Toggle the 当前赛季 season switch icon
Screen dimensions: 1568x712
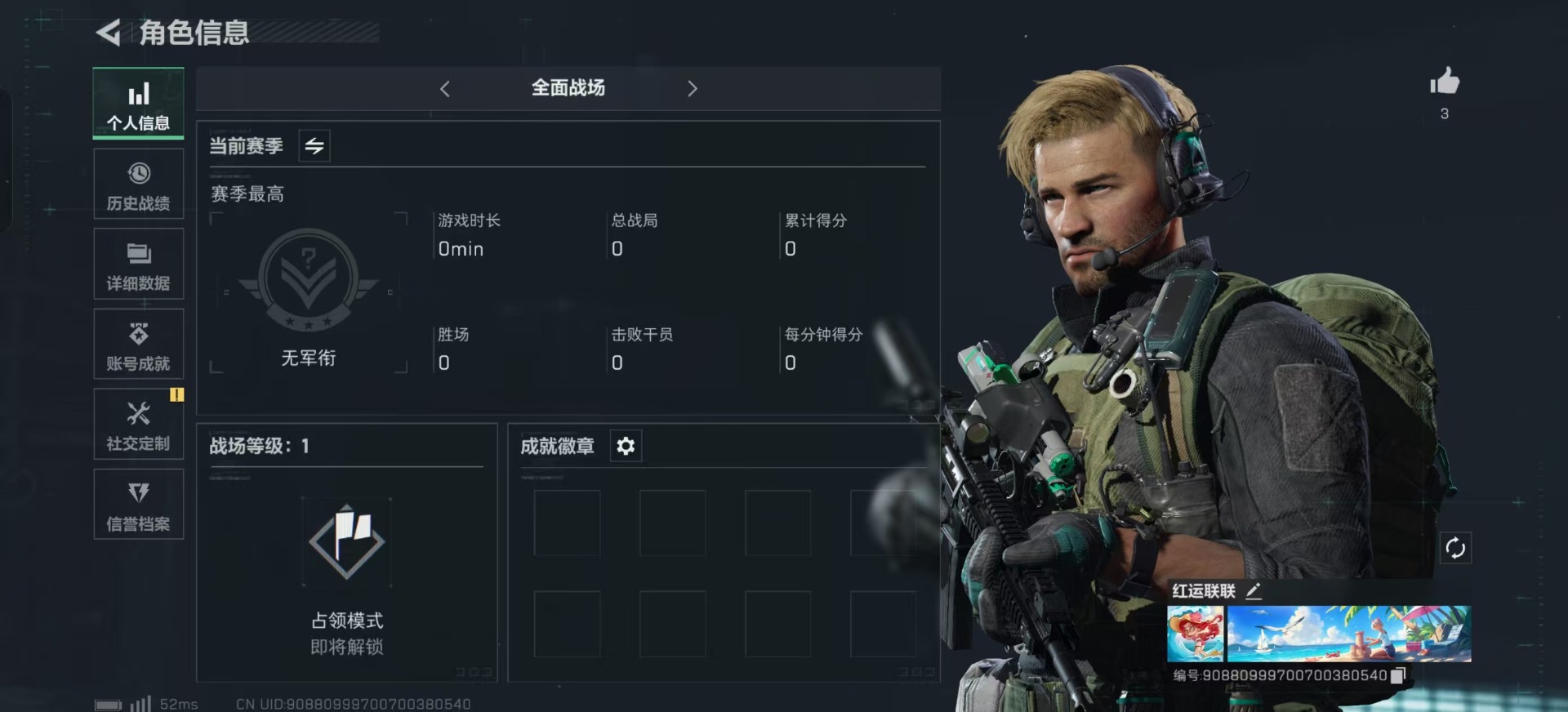coord(314,146)
